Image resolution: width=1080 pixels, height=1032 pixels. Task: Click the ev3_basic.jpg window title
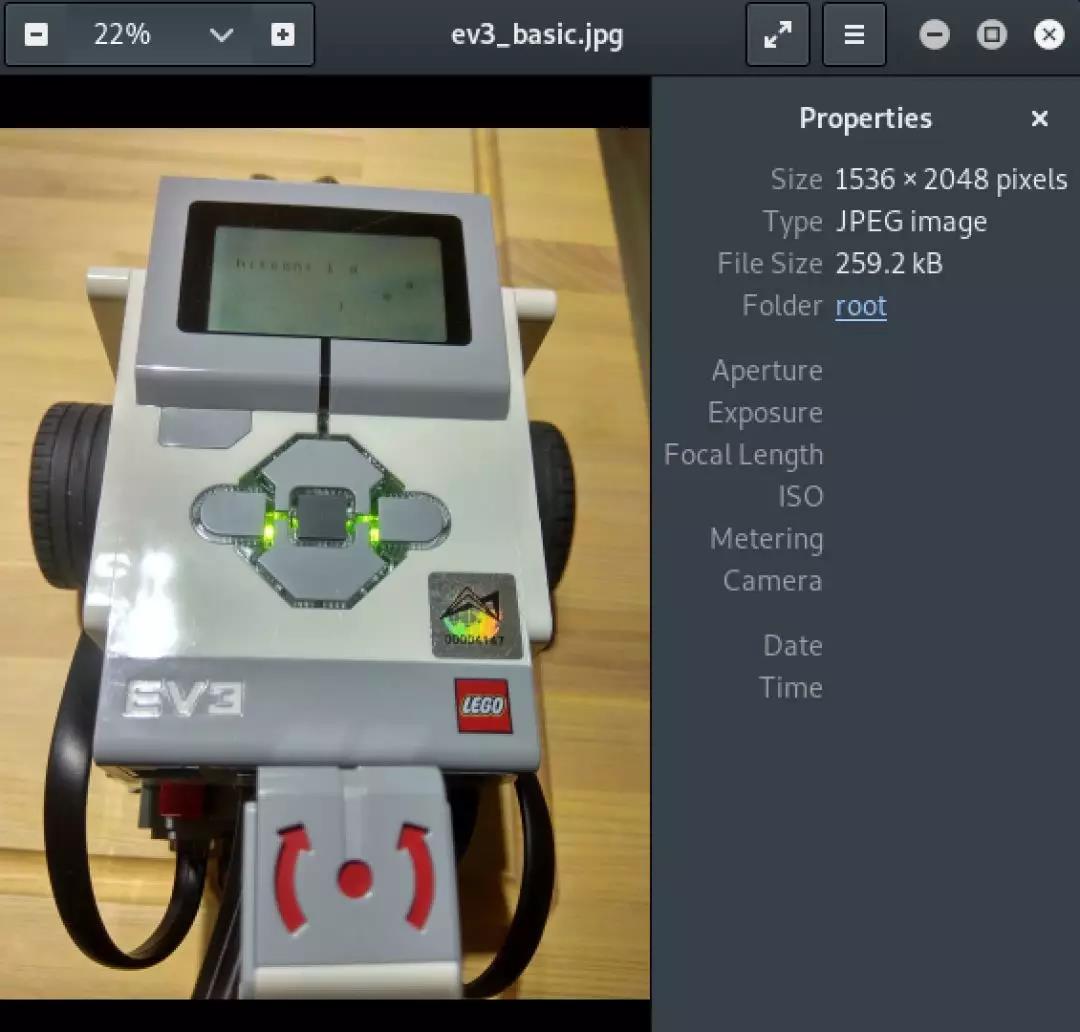(x=537, y=34)
